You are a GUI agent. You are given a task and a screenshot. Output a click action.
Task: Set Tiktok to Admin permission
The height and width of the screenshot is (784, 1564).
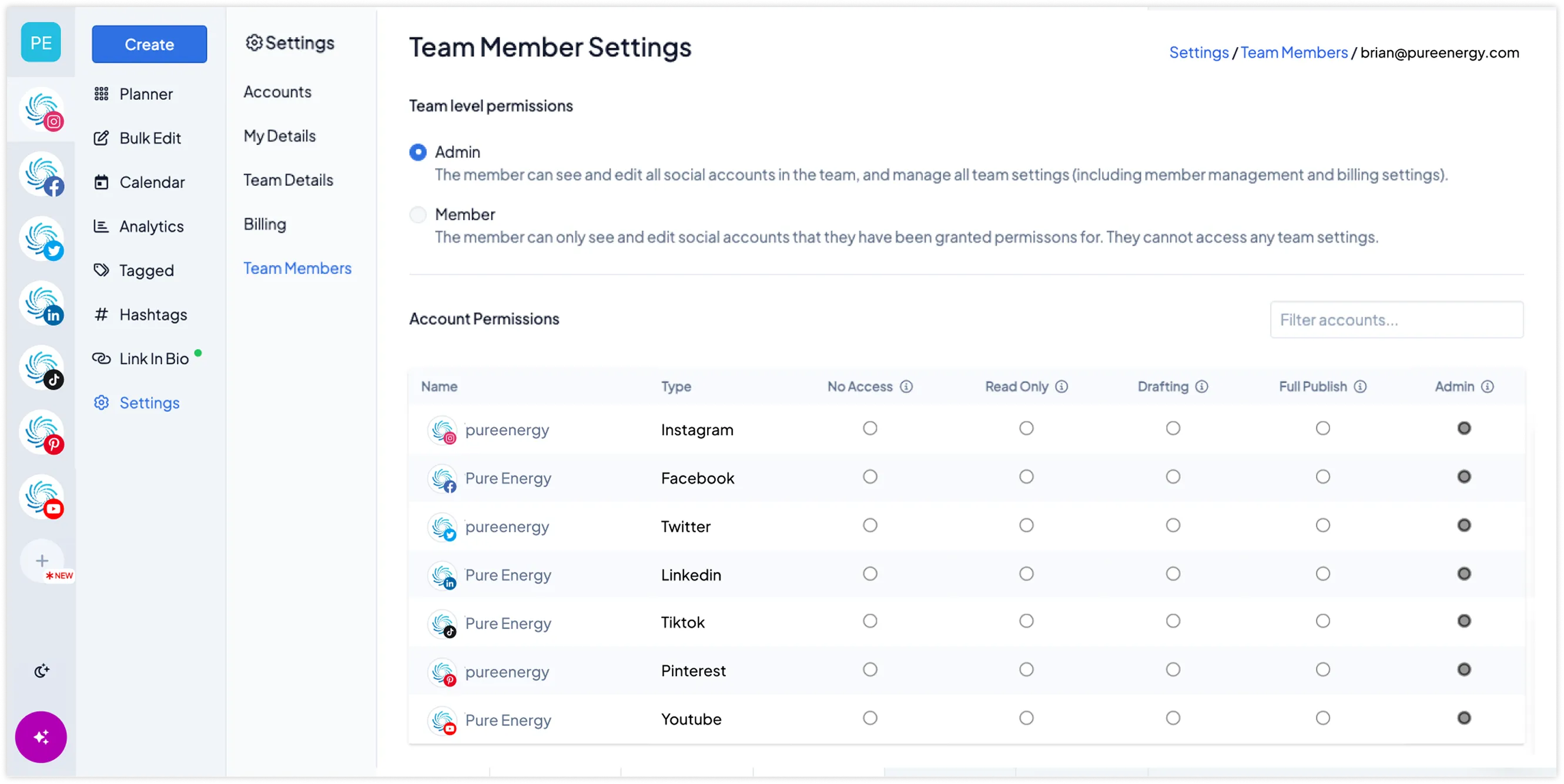pos(1465,621)
